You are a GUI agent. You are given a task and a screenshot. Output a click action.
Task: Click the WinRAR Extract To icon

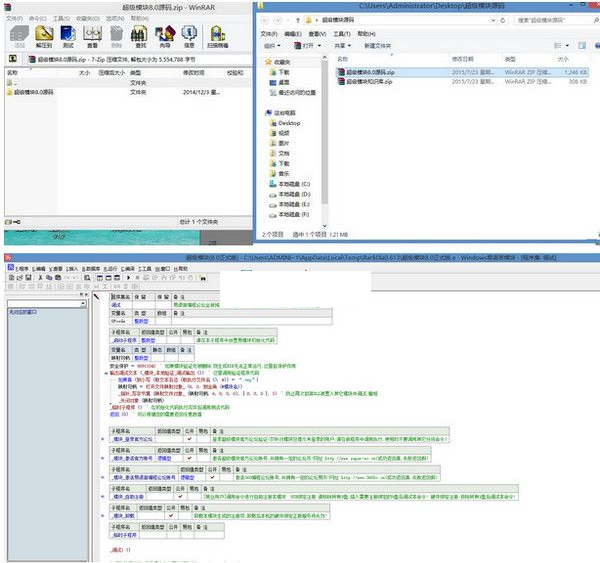click(x=44, y=38)
